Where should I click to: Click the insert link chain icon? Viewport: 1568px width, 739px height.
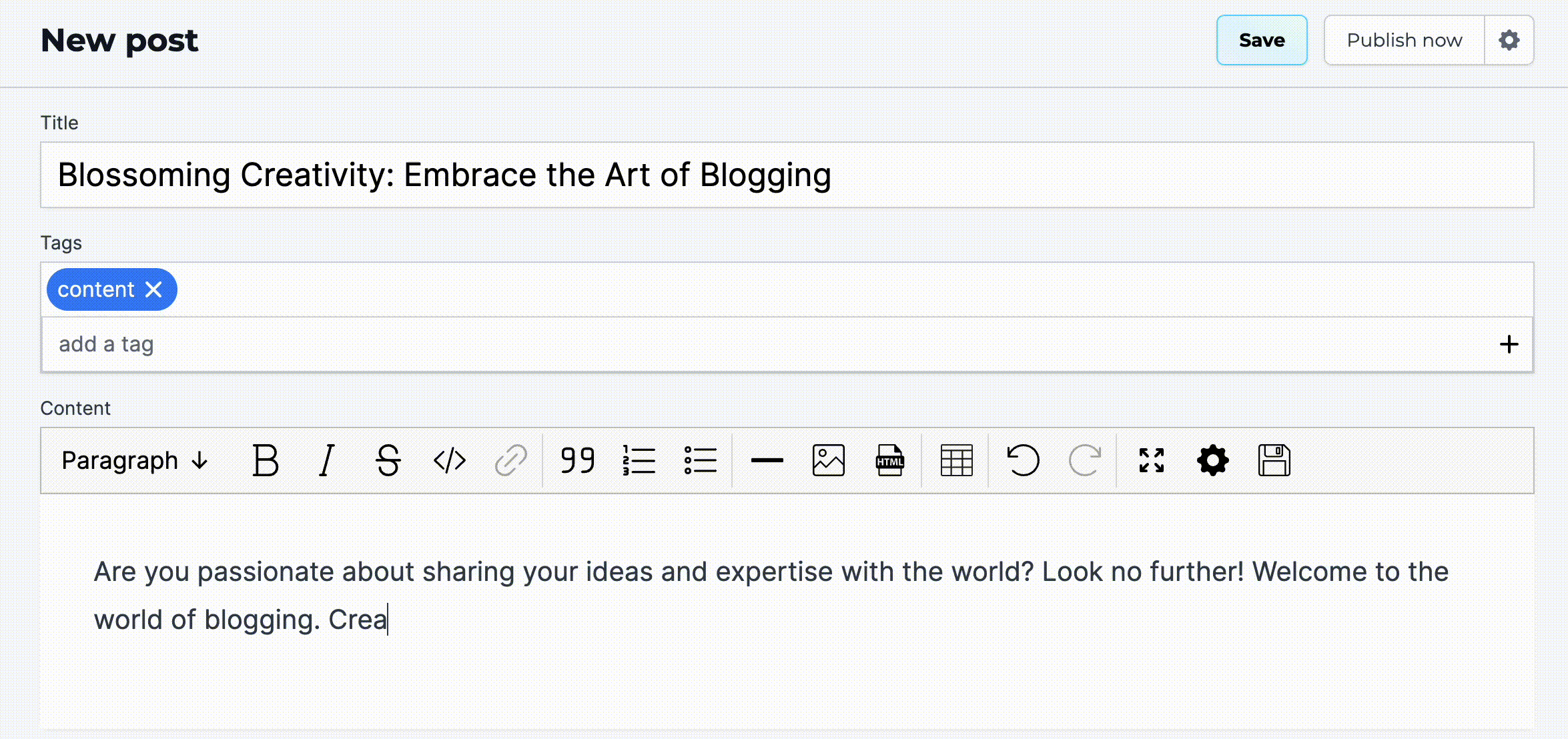coord(510,460)
